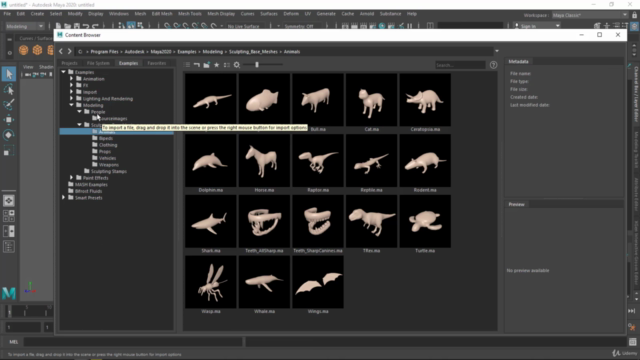640x360 pixels.
Task: Expand the FX folder
Action: (x=71, y=85)
